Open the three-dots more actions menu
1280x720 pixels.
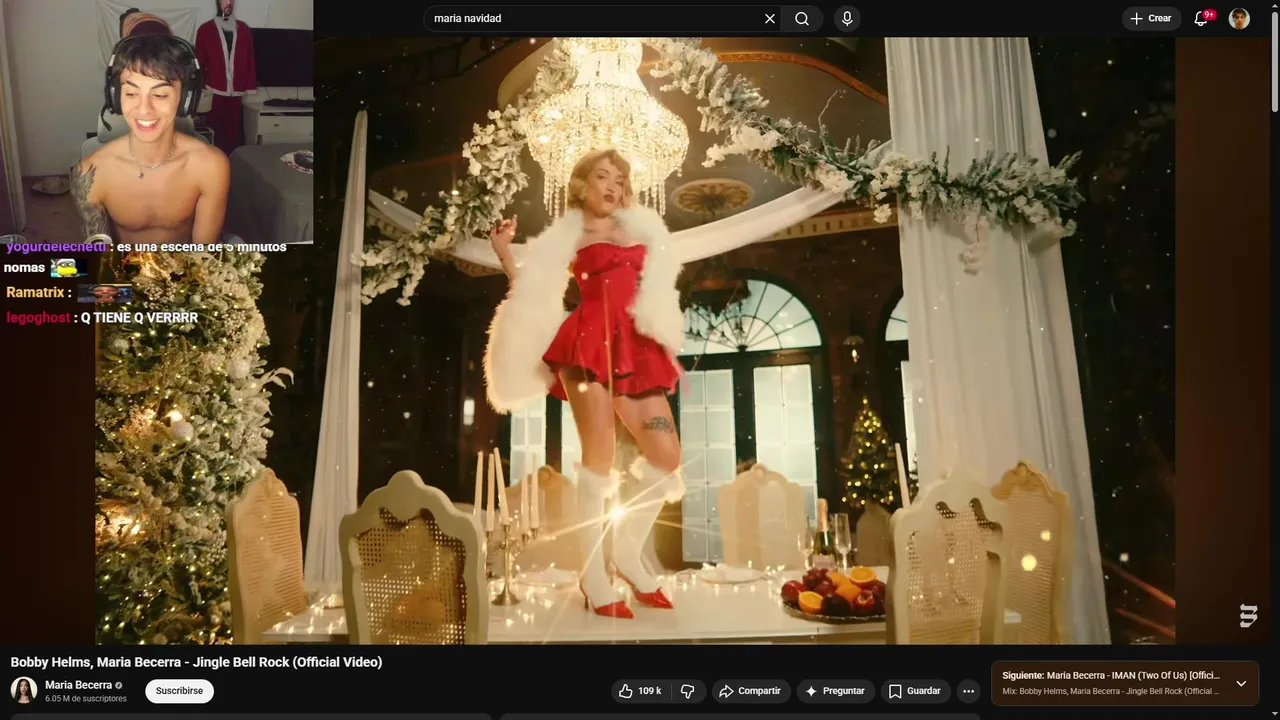tap(968, 691)
